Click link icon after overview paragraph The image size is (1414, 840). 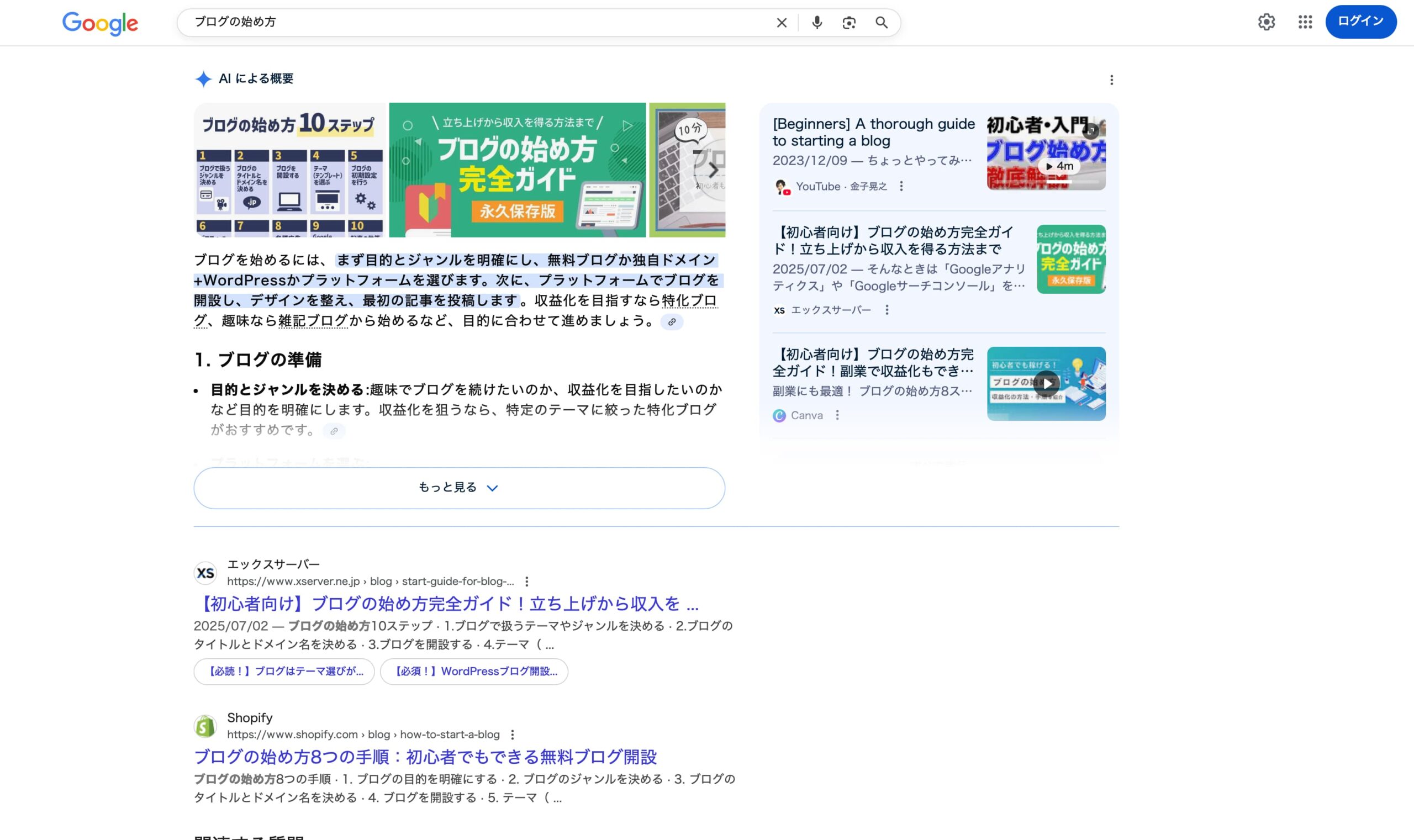(671, 322)
